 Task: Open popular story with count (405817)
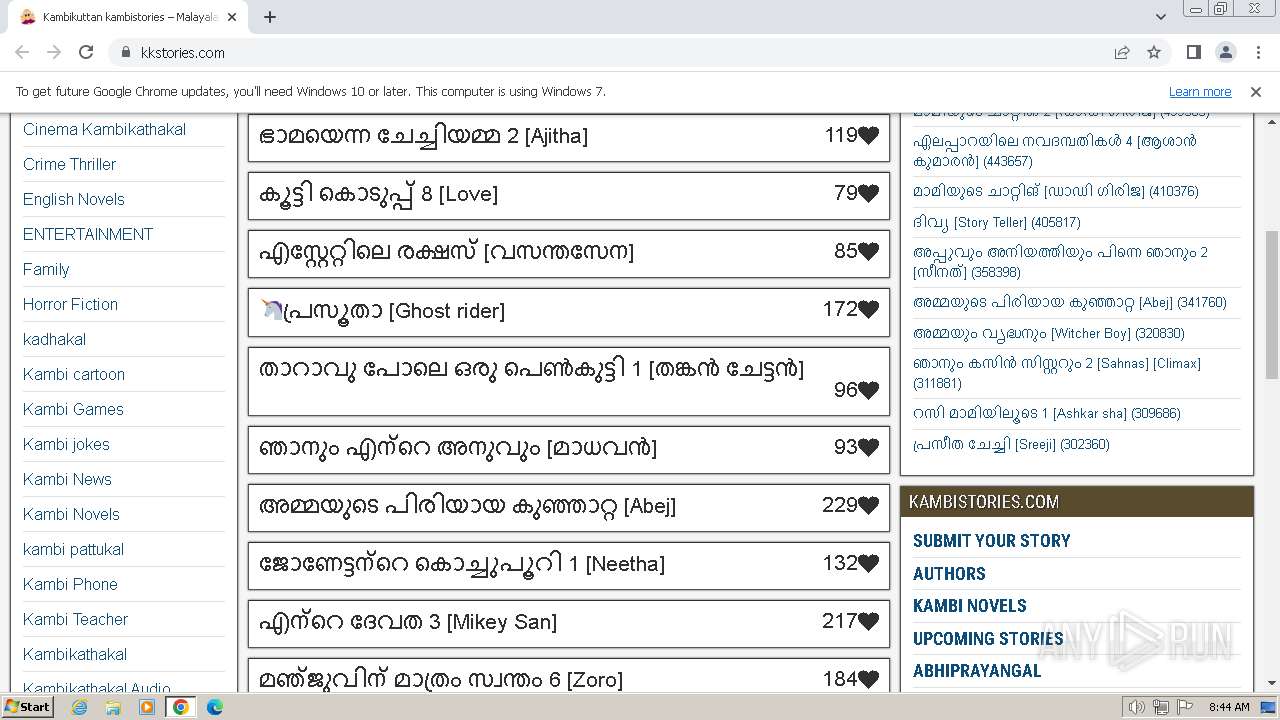tap(996, 222)
